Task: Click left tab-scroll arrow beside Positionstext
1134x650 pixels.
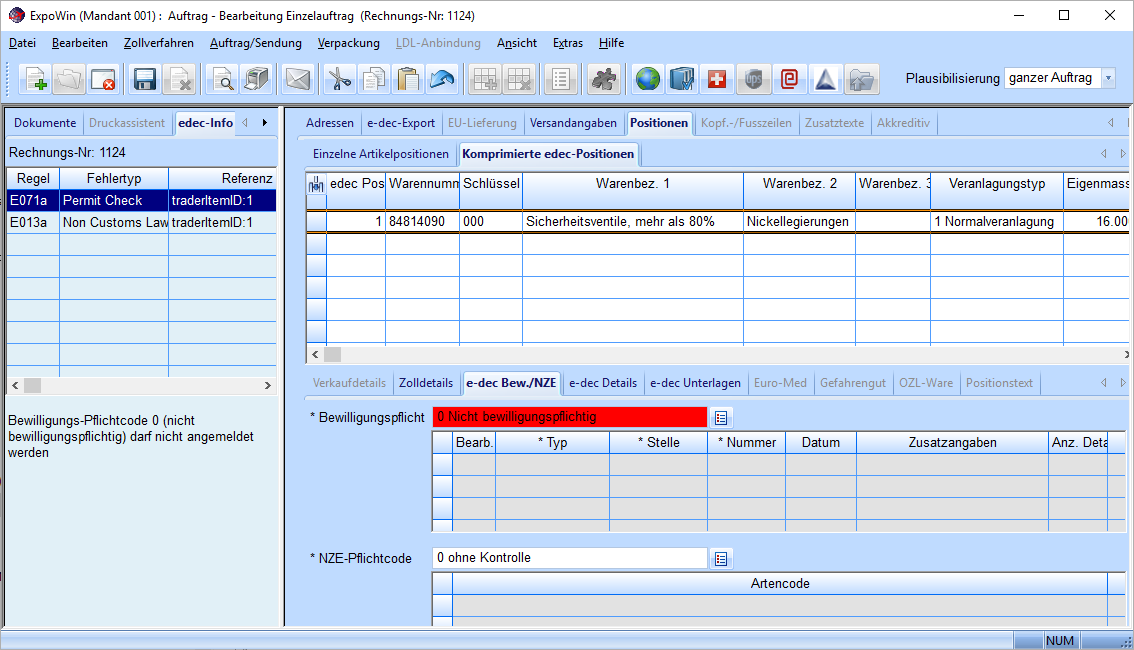Action: 1104,382
